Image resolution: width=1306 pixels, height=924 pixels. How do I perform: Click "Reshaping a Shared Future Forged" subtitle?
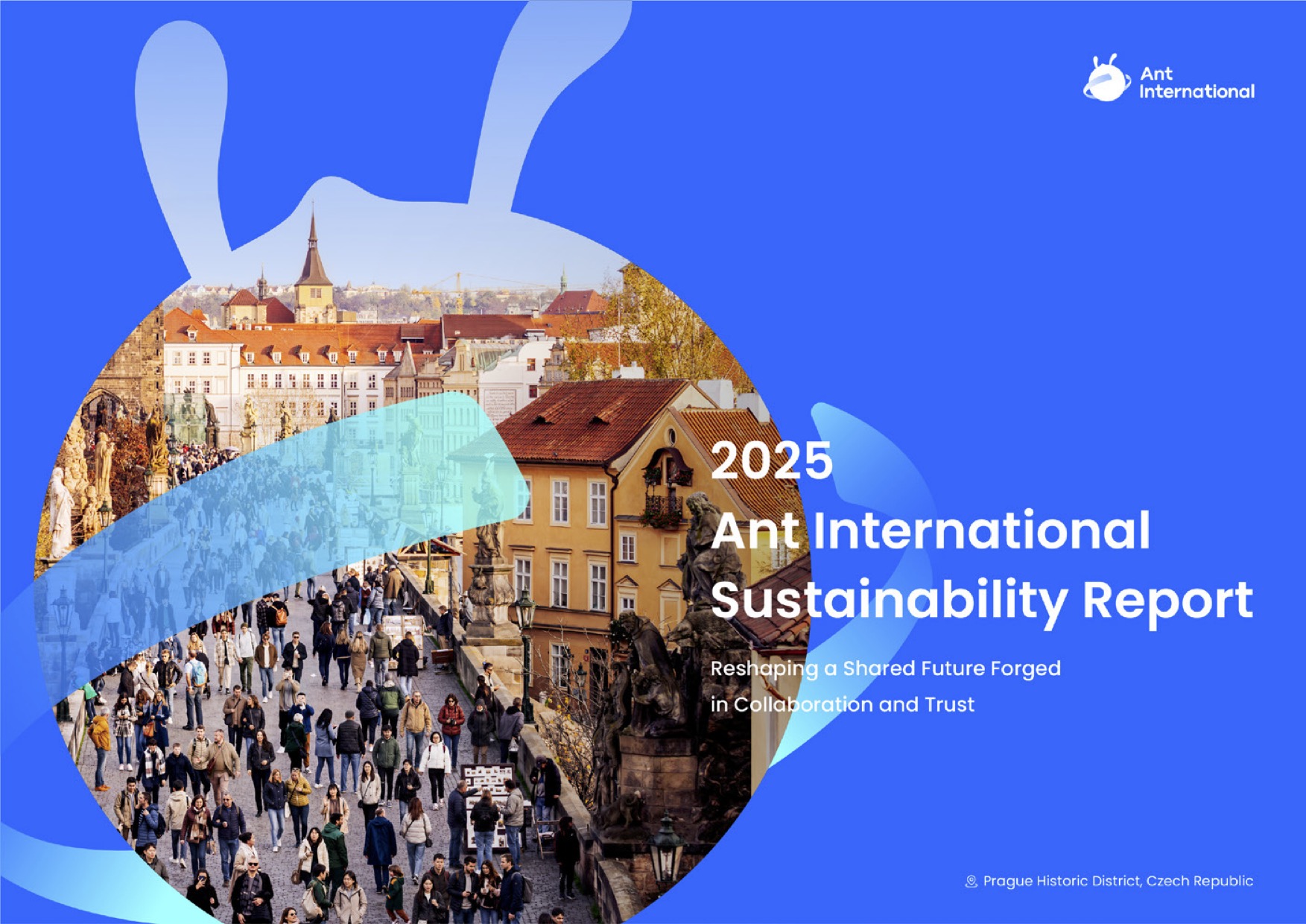pos(886,668)
